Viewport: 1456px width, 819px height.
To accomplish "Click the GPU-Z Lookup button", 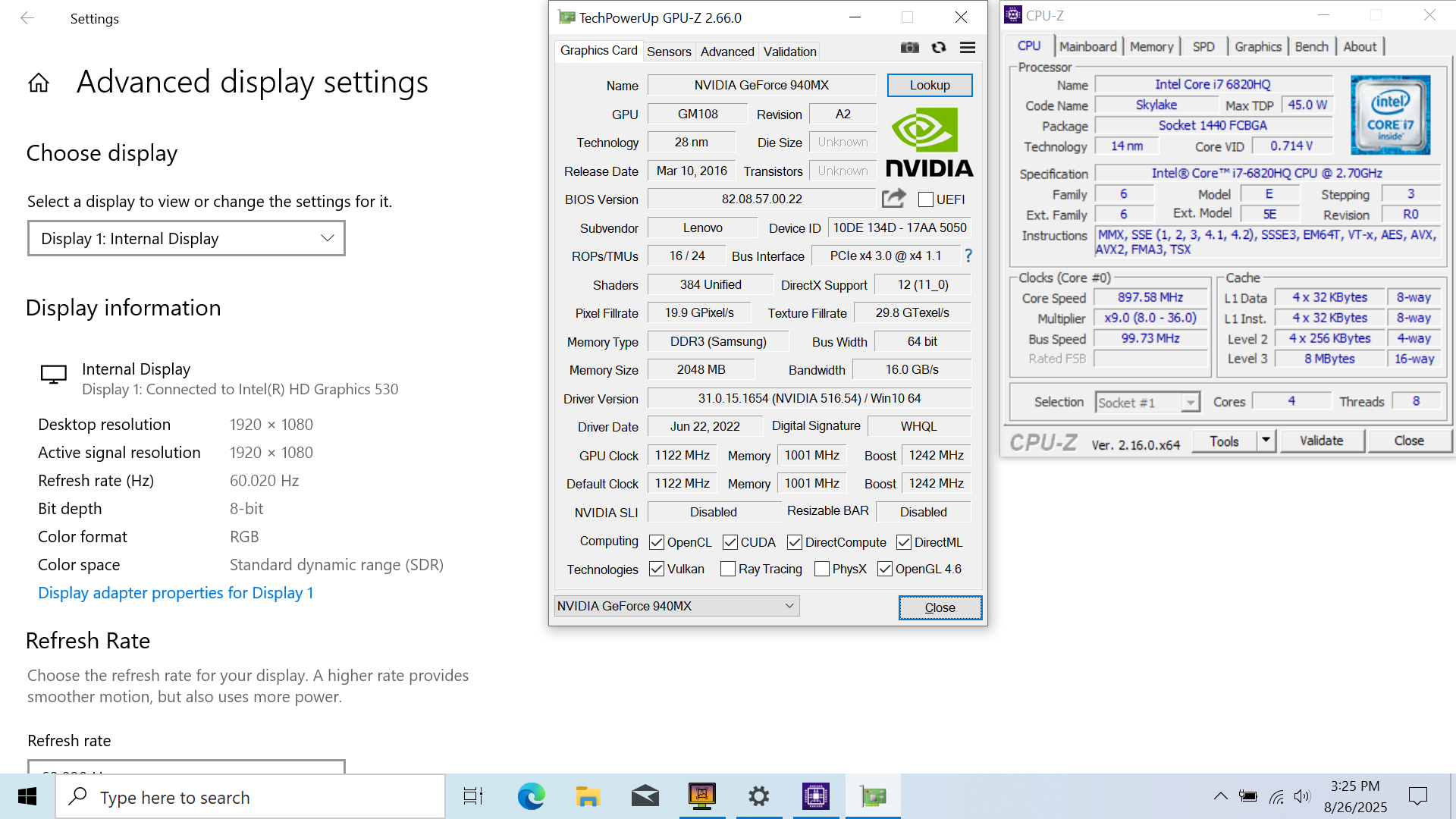I will (930, 85).
